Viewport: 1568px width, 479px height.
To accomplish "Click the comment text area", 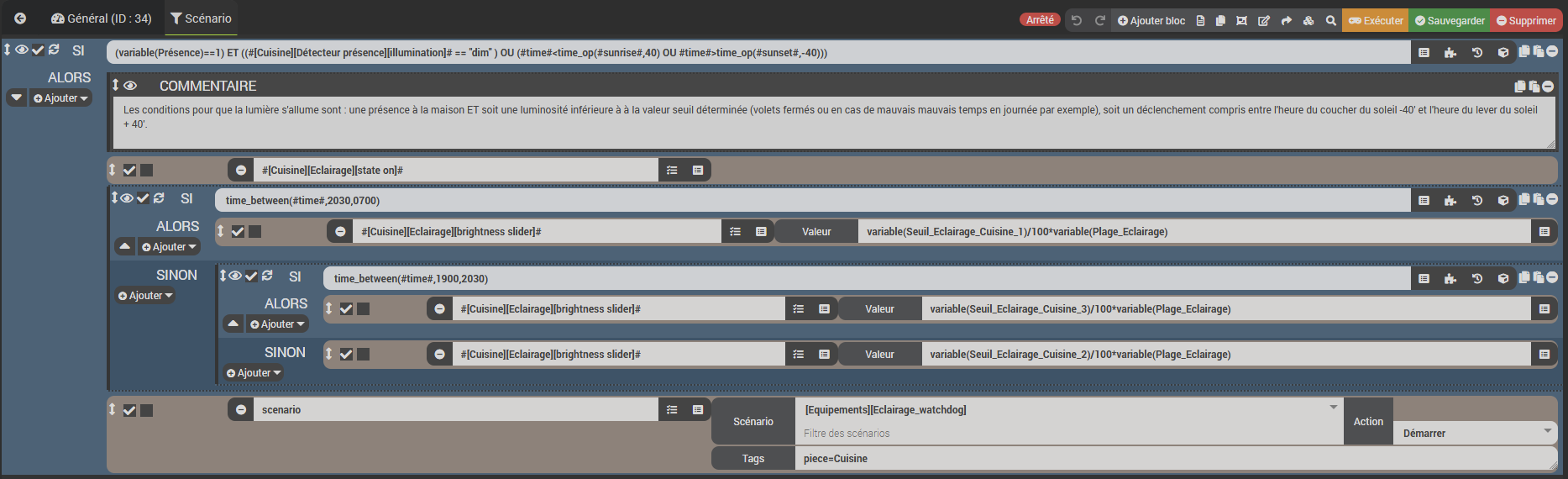I will coord(835,124).
